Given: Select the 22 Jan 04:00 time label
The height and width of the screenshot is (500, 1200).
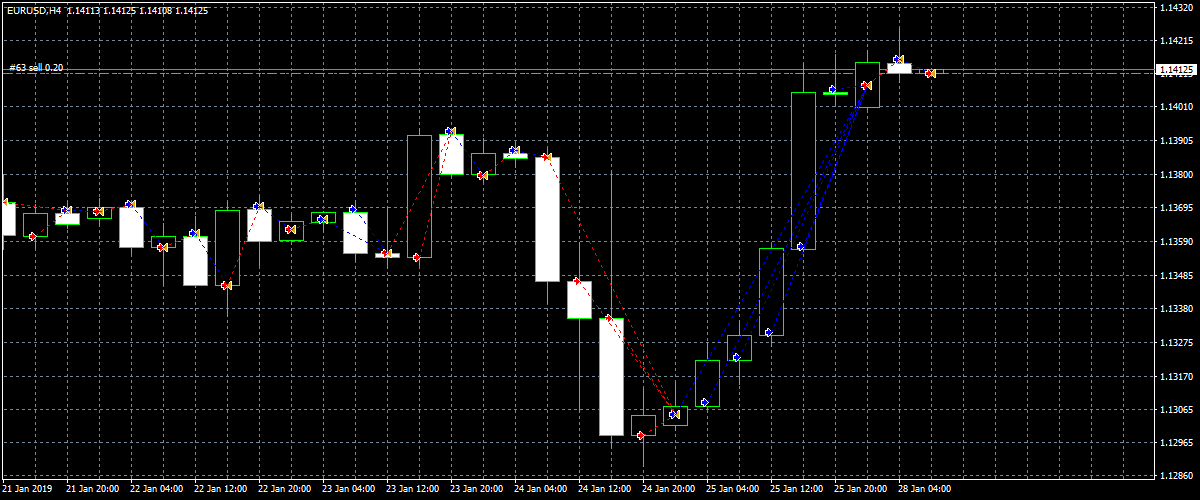Looking at the screenshot, I should pos(156,490).
